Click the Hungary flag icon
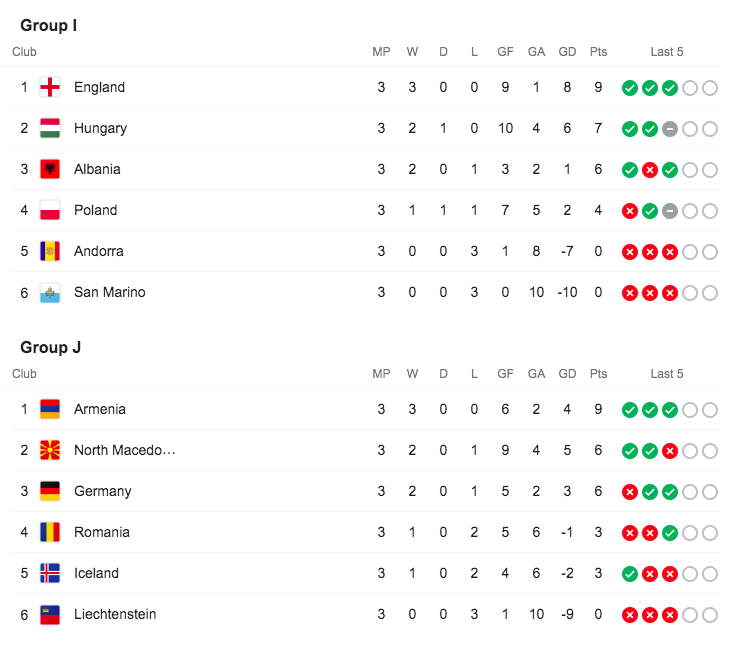Screen dimensions: 742x651 50,128
